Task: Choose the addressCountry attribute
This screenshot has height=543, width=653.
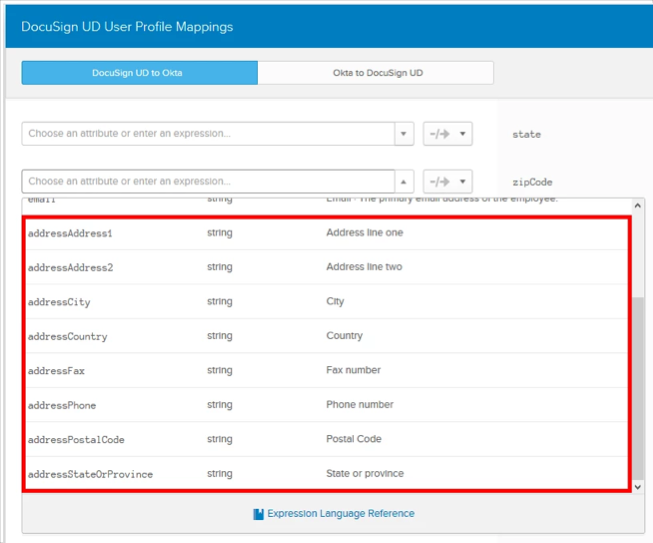Action: pos(67,337)
